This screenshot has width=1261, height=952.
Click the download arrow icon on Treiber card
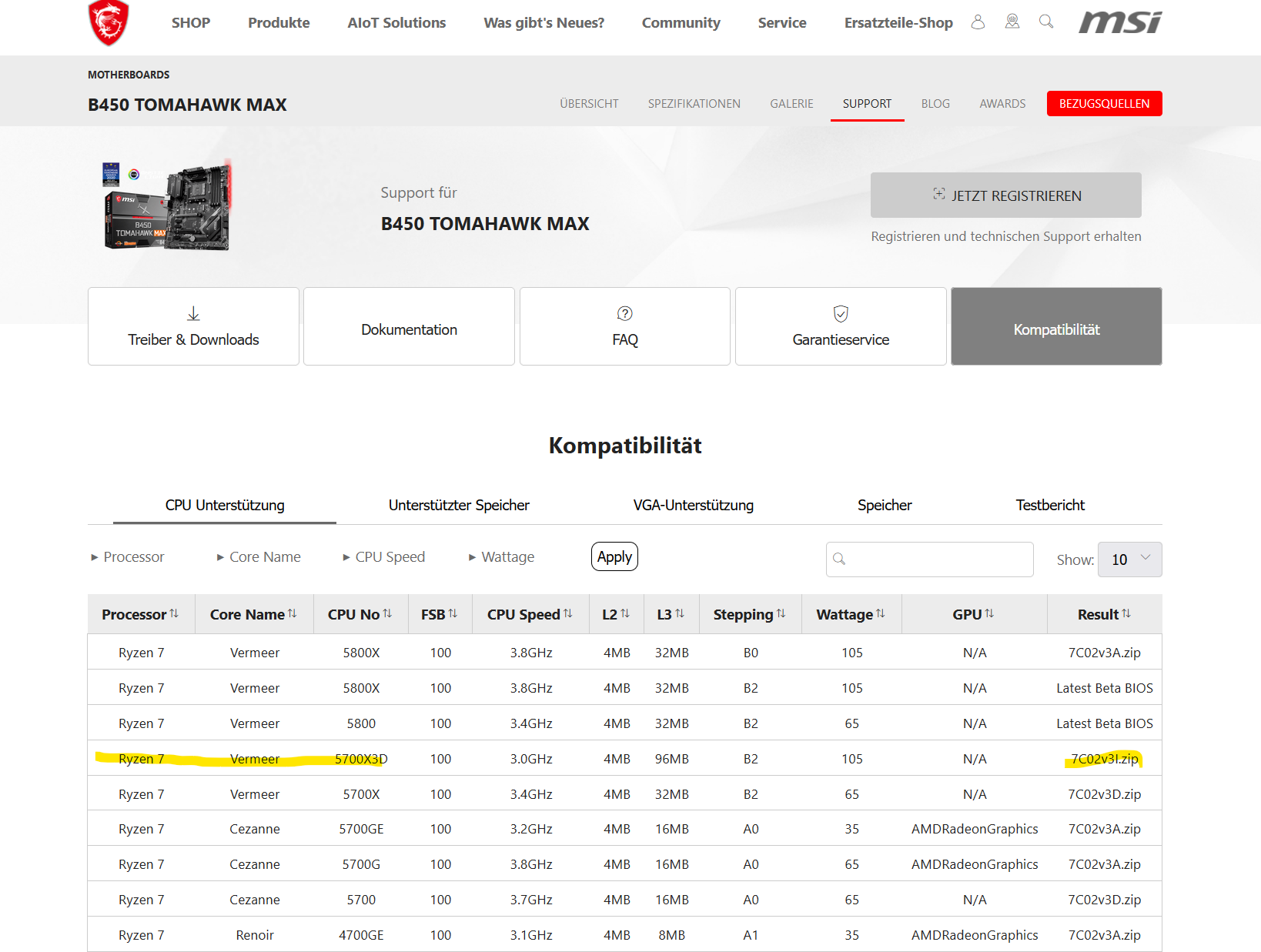pos(193,313)
